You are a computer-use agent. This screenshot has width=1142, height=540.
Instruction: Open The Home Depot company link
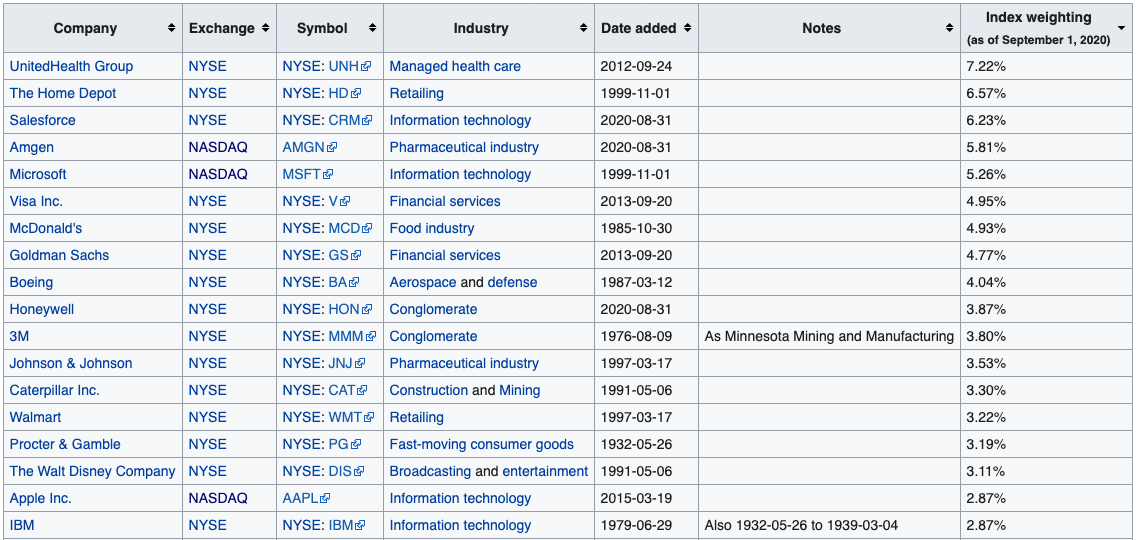coord(63,93)
